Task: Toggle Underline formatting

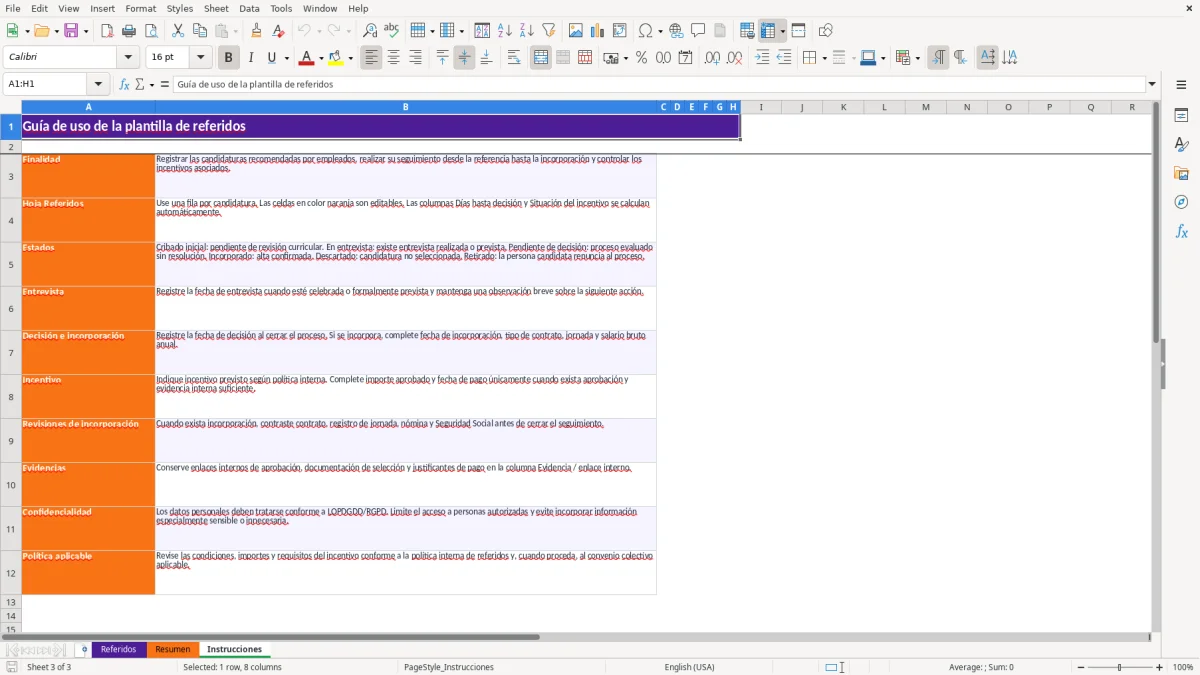Action: tap(272, 58)
